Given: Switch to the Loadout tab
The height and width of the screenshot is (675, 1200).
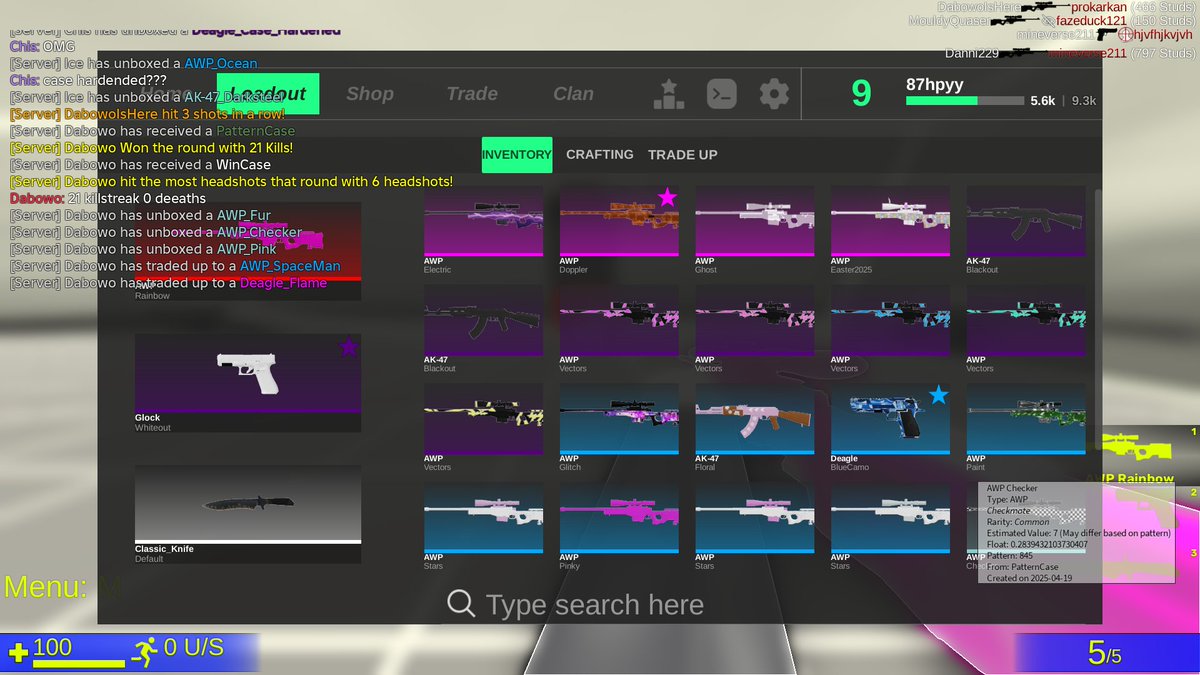Looking at the screenshot, I should click(268, 94).
